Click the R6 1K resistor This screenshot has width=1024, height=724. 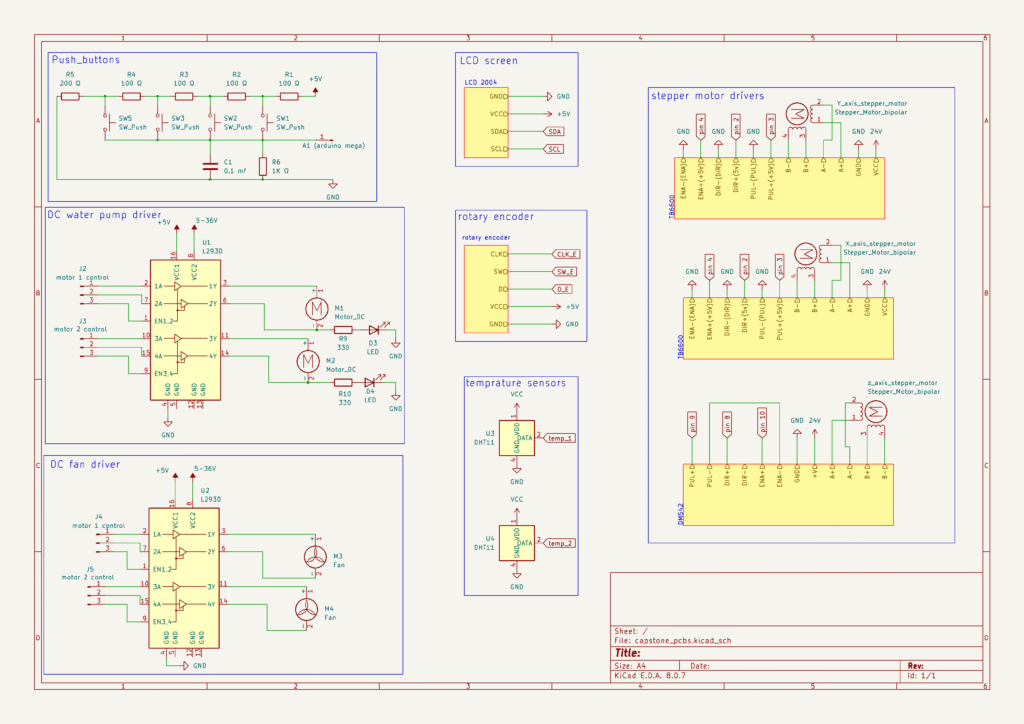(262, 166)
